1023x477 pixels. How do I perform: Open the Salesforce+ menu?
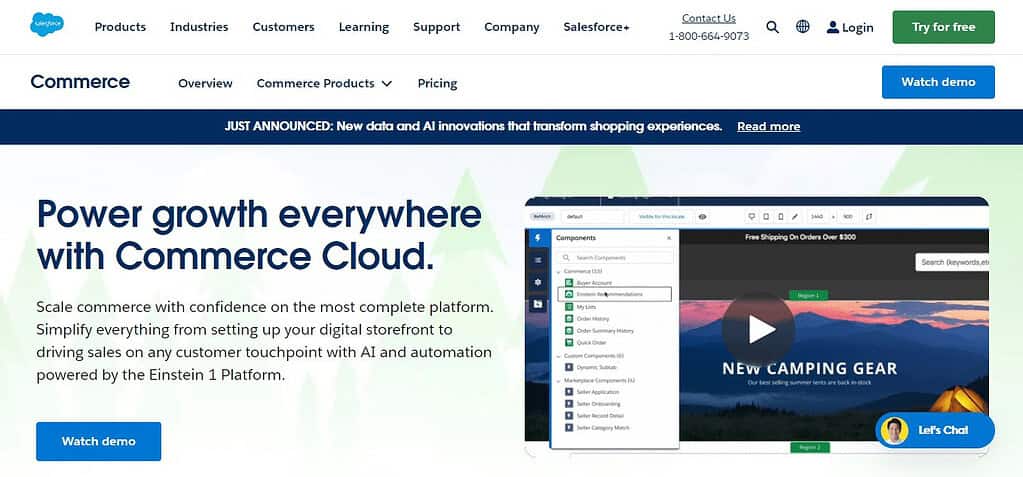[x=596, y=27]
